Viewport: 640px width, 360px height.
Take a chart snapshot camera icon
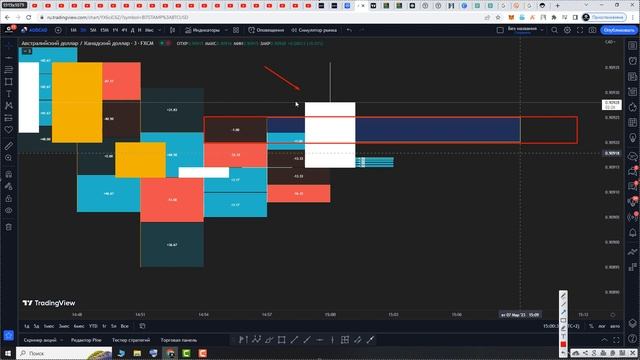pos(592,30)
